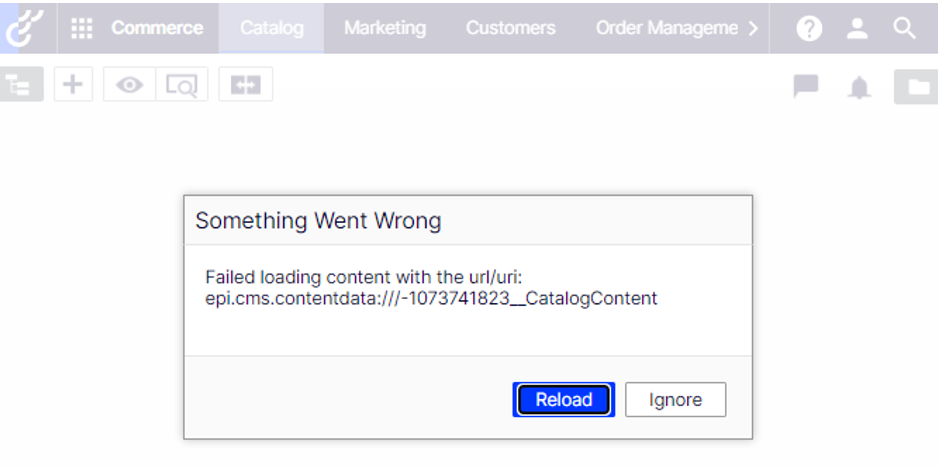The image size is (938, 468).
Task: Open the application switcher grid
Action: point(82,28)
